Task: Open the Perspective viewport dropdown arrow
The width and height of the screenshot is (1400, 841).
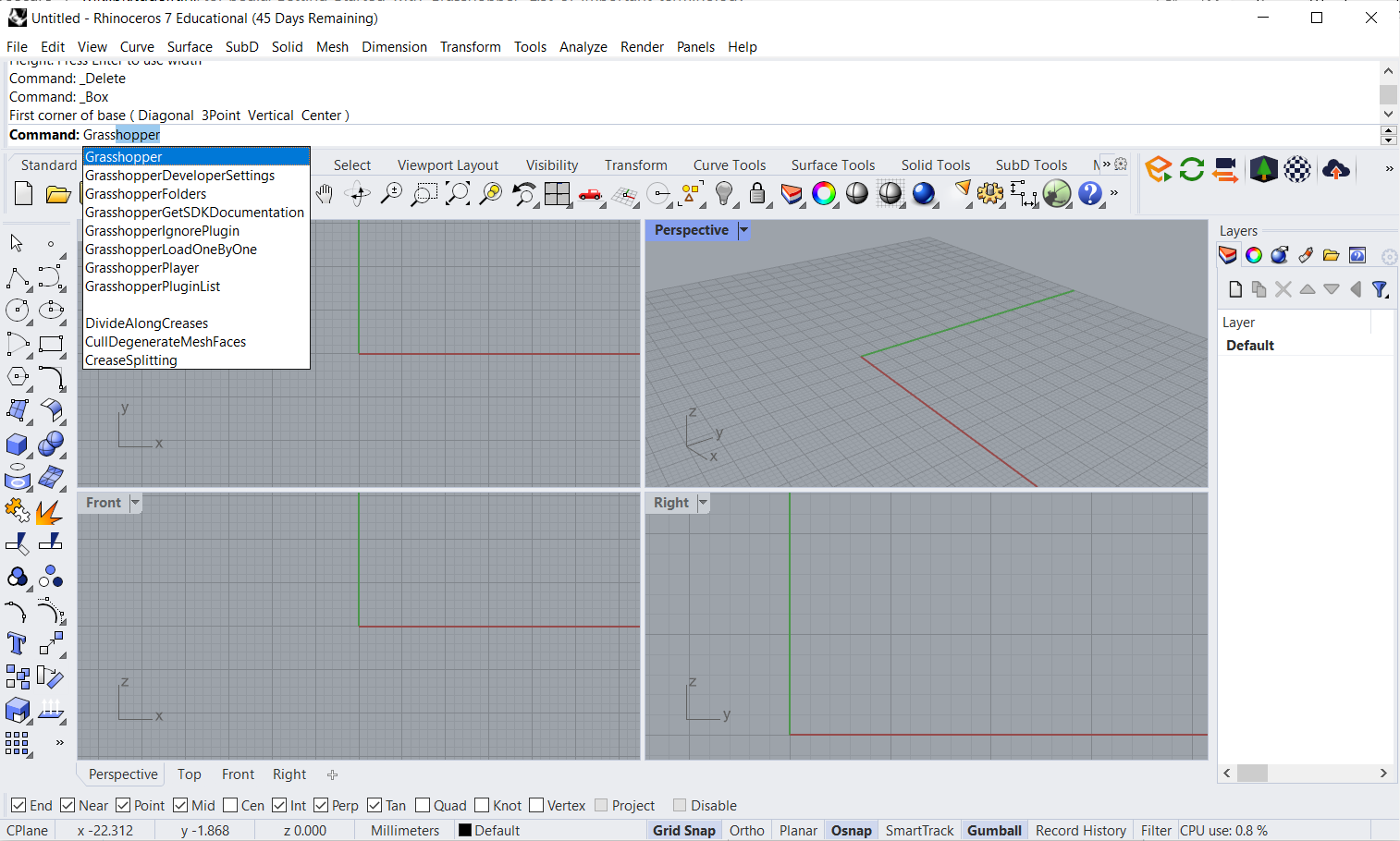Action: point(743,230)
